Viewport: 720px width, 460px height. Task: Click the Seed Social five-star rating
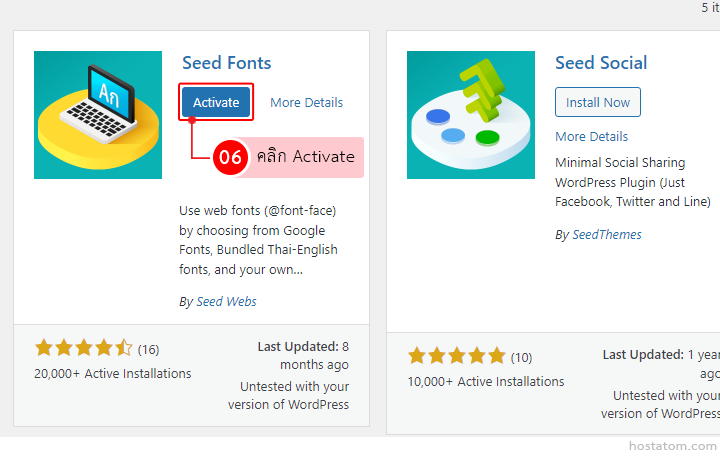456,356
